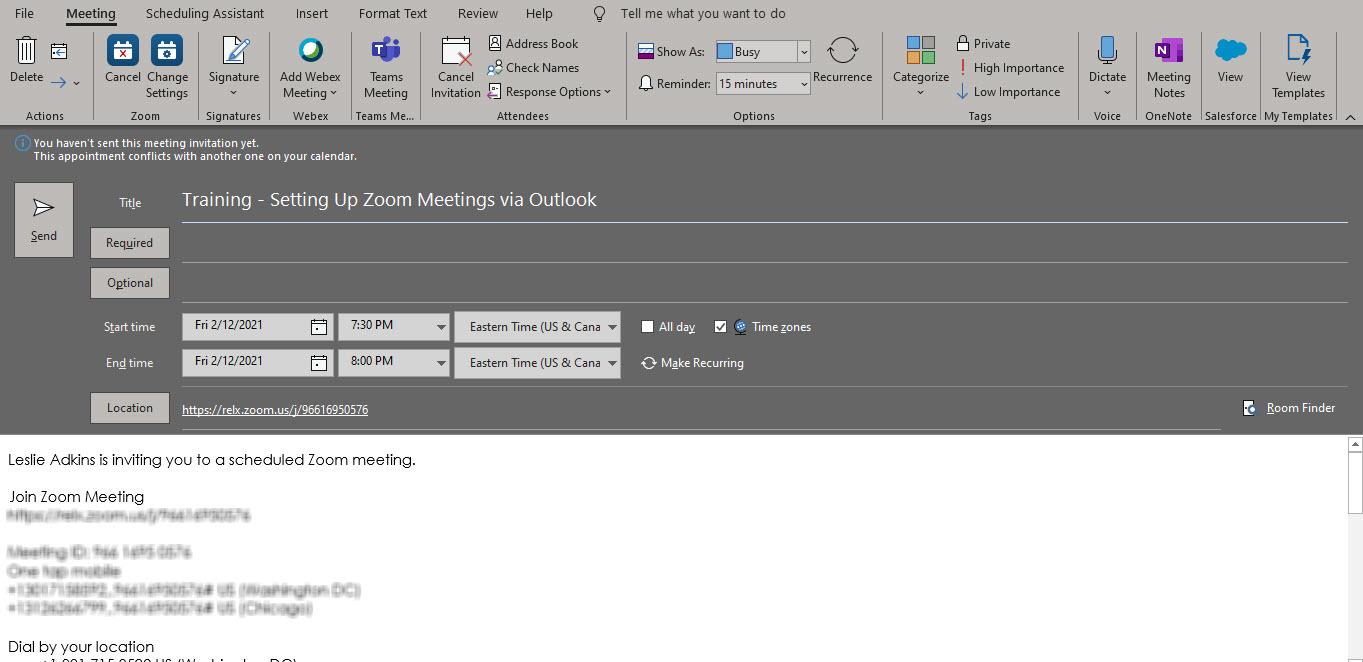Viewport: 1363px width, 662px height.
Task: Cancel the Zoom meeting via Zoom Cancel
Action: pyautogui.click(x=122, y=60)
